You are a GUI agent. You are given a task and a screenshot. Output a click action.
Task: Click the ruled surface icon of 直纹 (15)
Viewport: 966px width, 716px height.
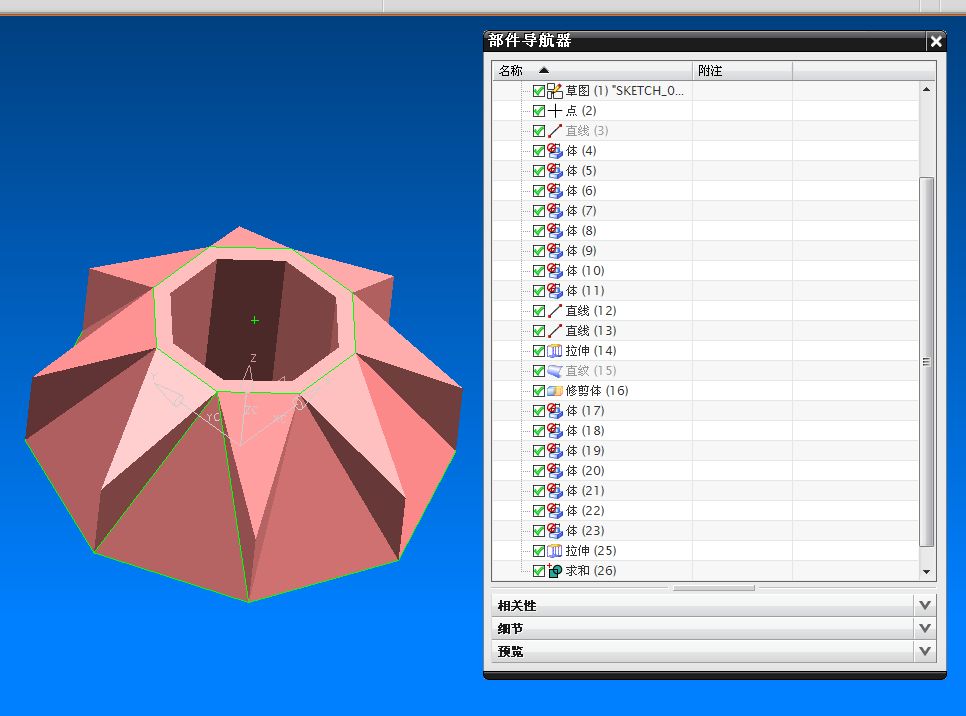[x=554, y=371]
